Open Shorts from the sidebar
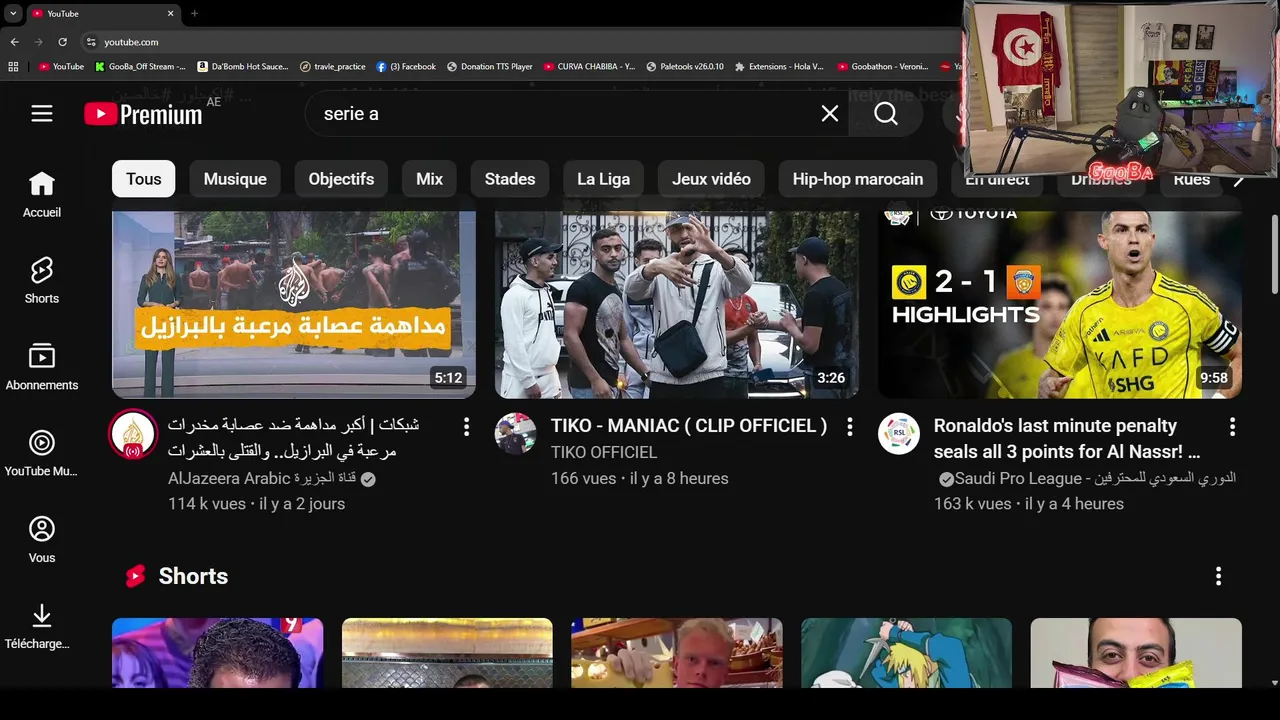1280x720 pixels. click(41, 280)
